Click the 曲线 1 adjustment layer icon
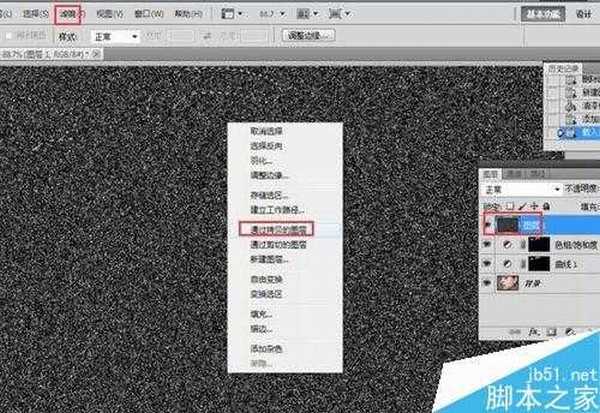The image size is (600, 413). (x=507, y=264)
